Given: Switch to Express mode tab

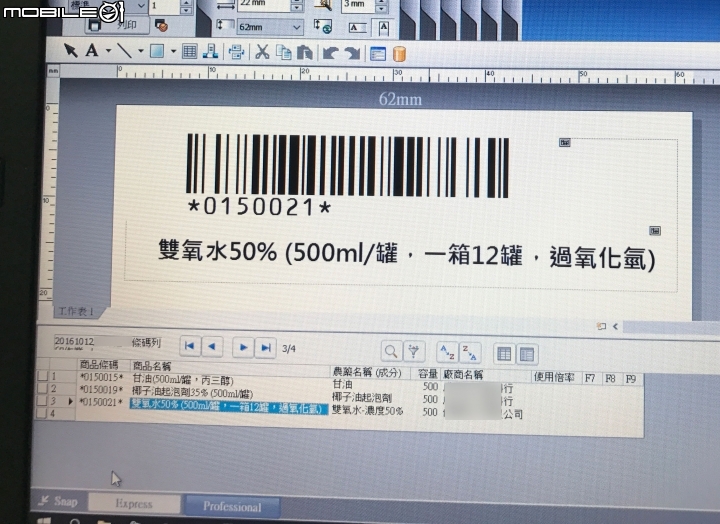Looking at the screenshot, I should point(134,504).
